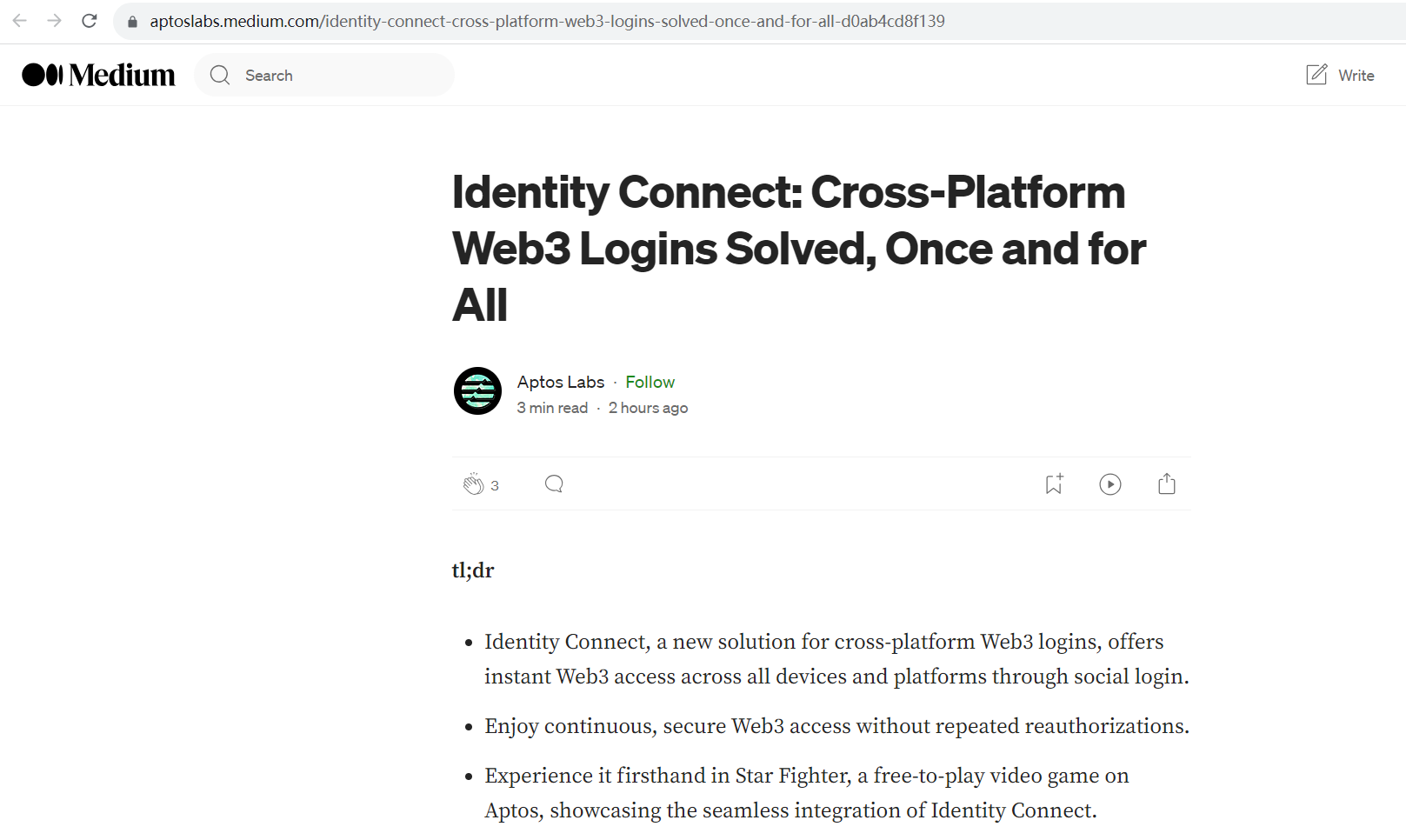Share the article via share icon

click(x=1167, y=484)
